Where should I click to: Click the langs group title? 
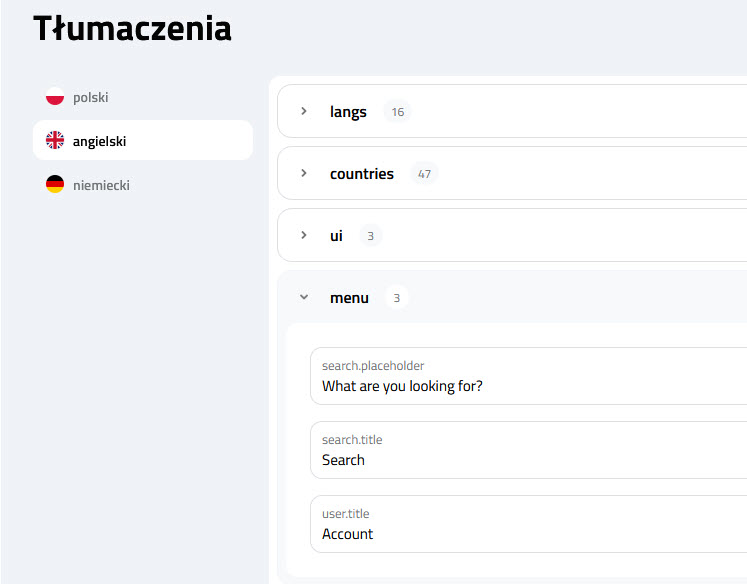348,112
